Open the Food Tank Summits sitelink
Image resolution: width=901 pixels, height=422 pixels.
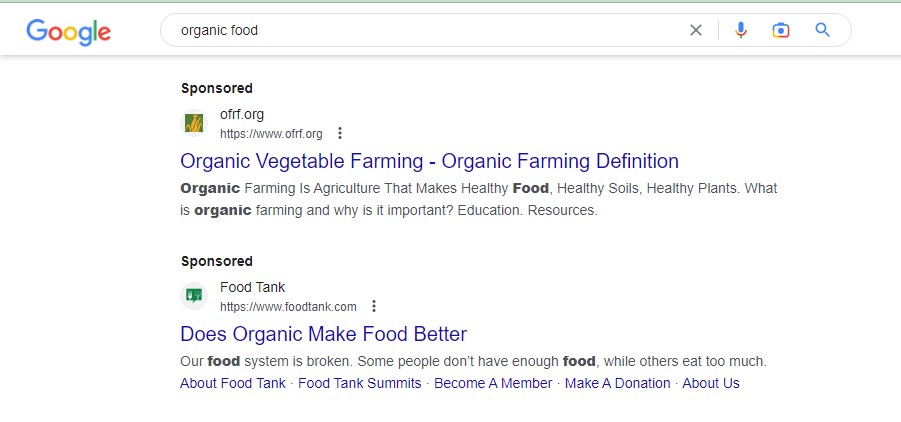pyautogui.click(x=360, y=383)
